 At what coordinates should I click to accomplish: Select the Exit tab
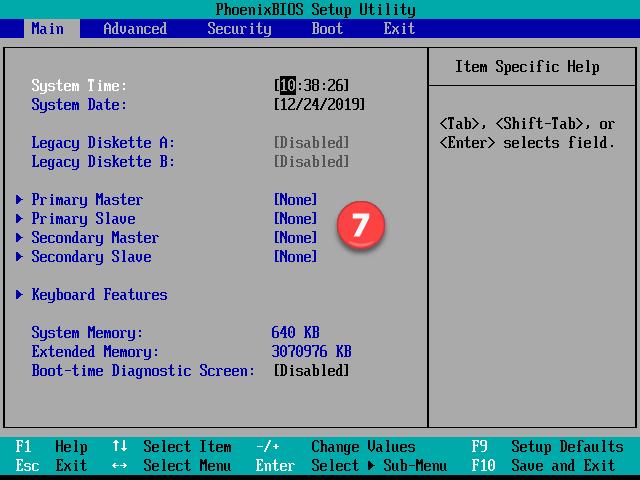point(399,29)
